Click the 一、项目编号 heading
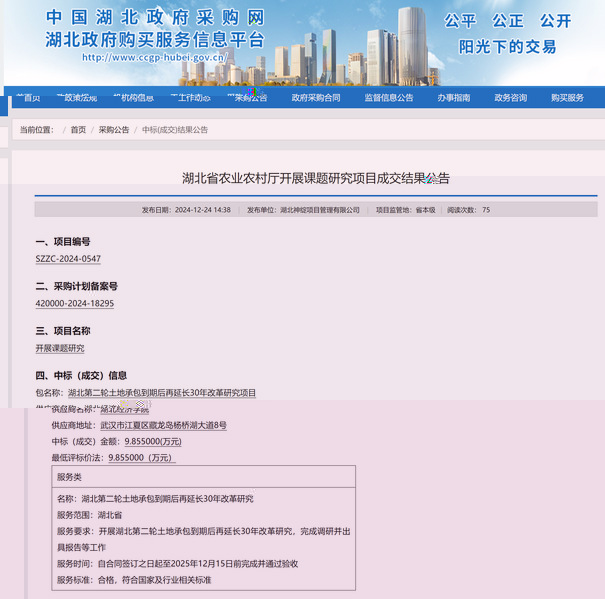605x599 pixels. click(x=63, y=242)
